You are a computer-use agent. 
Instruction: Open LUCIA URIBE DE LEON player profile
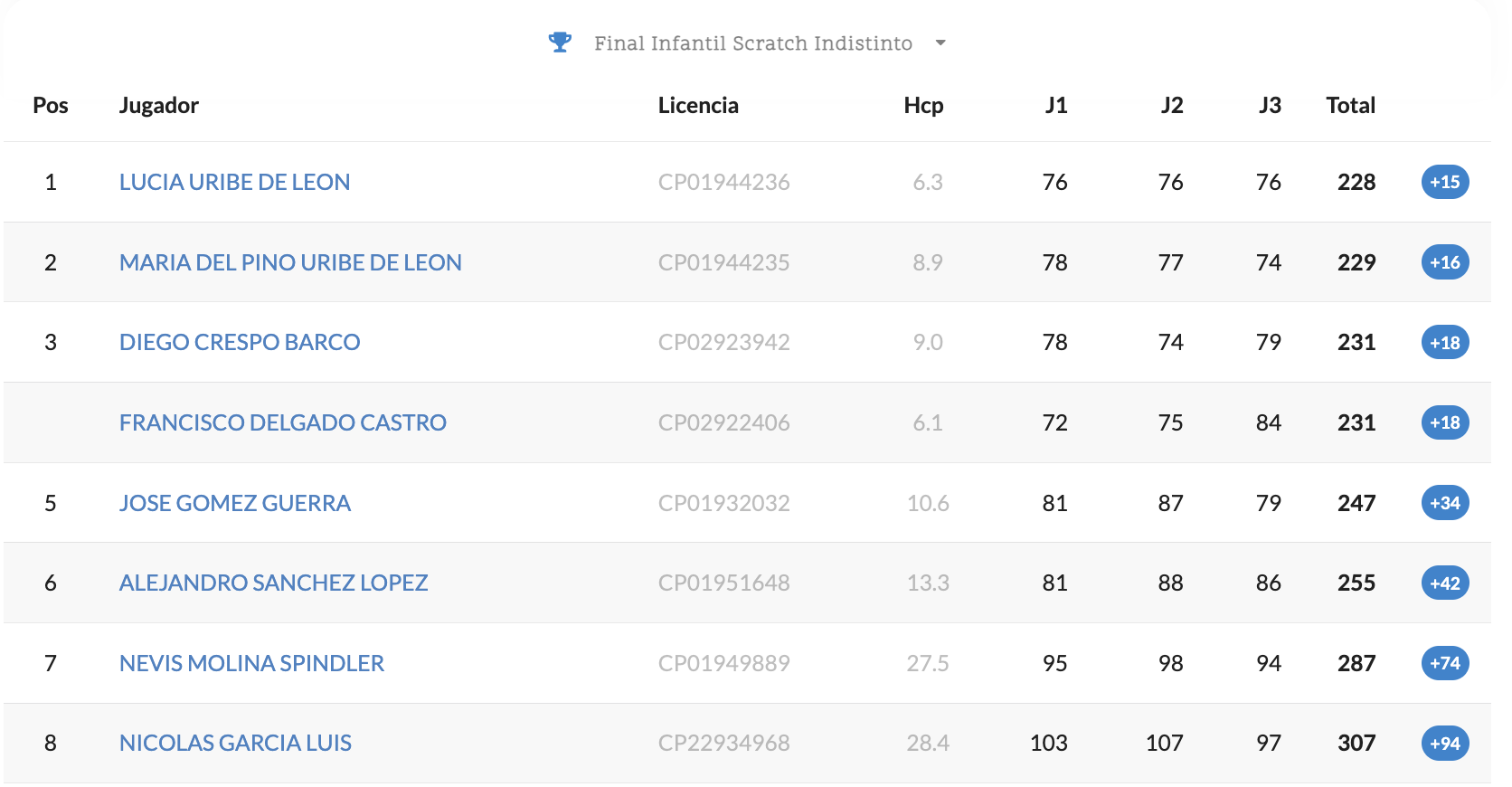coord(234,182)
